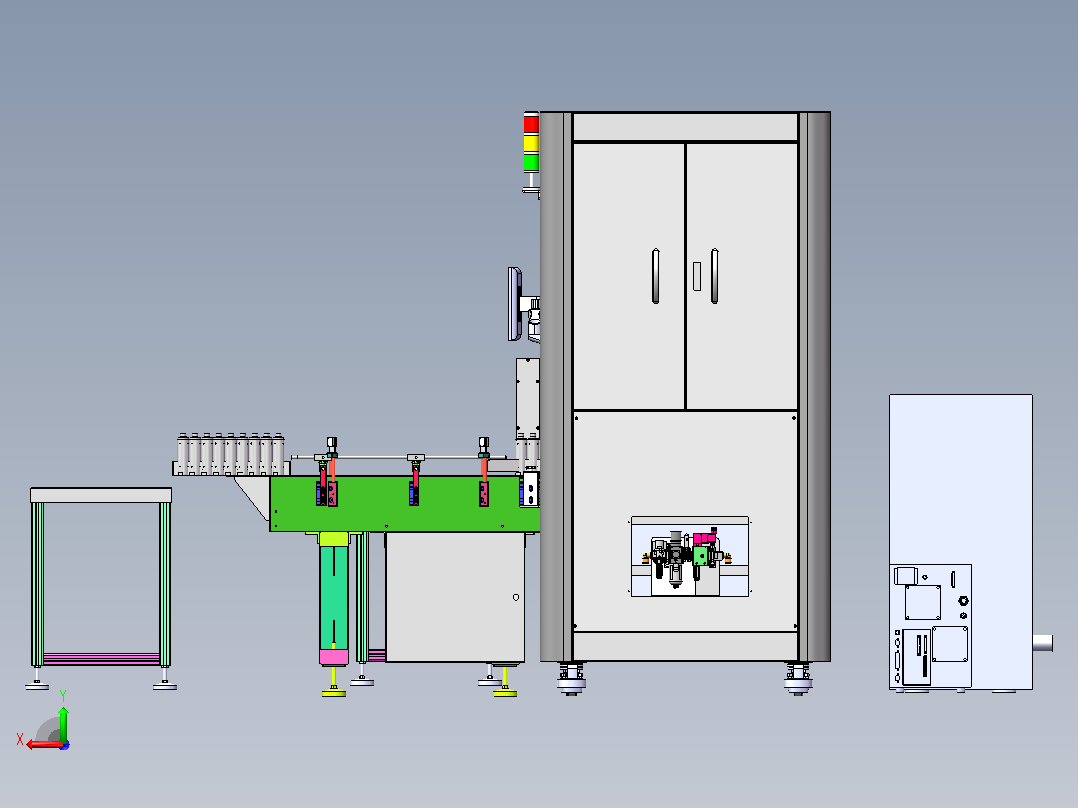Select the green lamp of the signal tower

pyautogui.click(x=531, y=163)
